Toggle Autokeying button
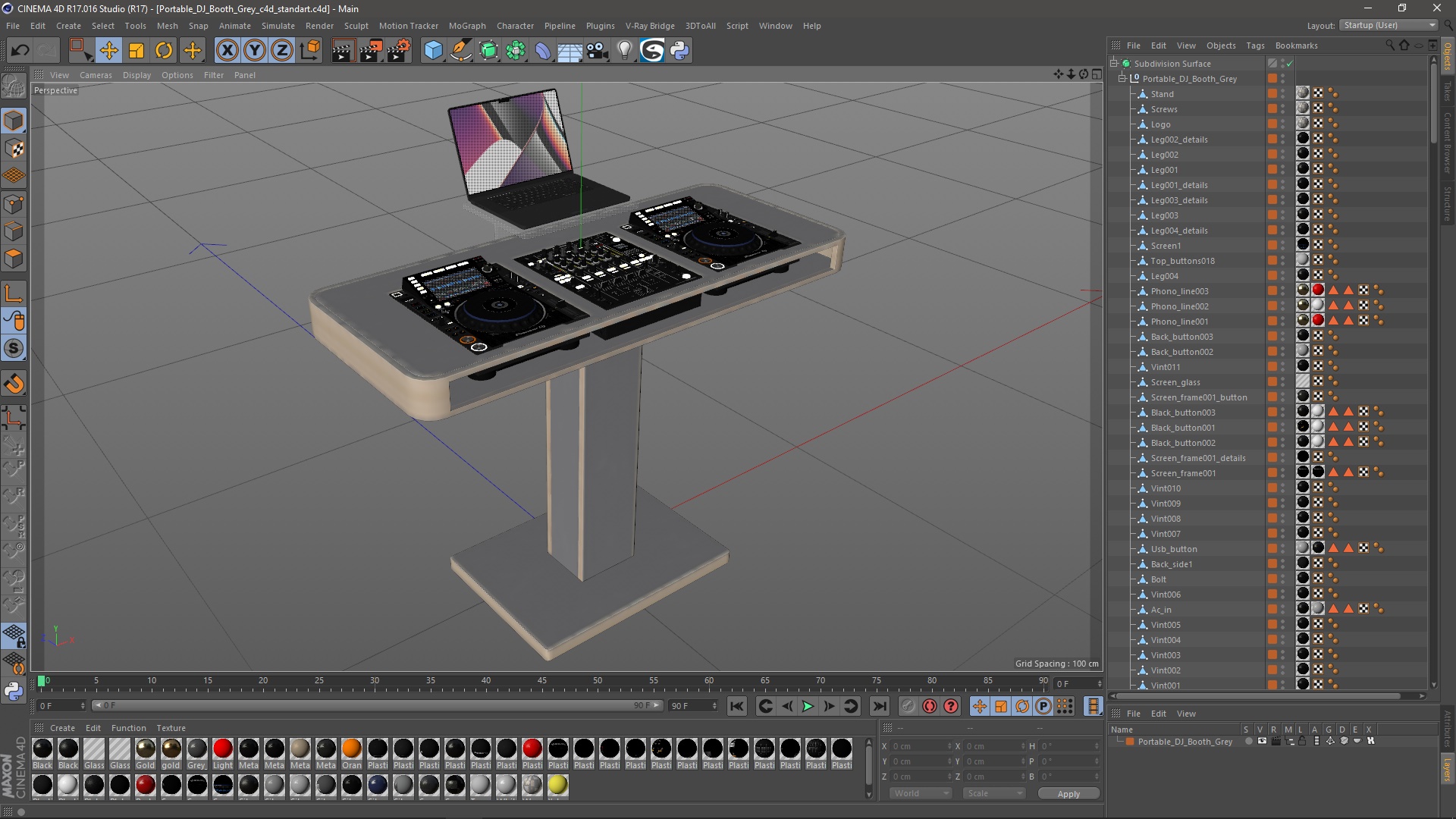Image resolution: width=1456 pixels, height=819 pixels. point(930,706)
